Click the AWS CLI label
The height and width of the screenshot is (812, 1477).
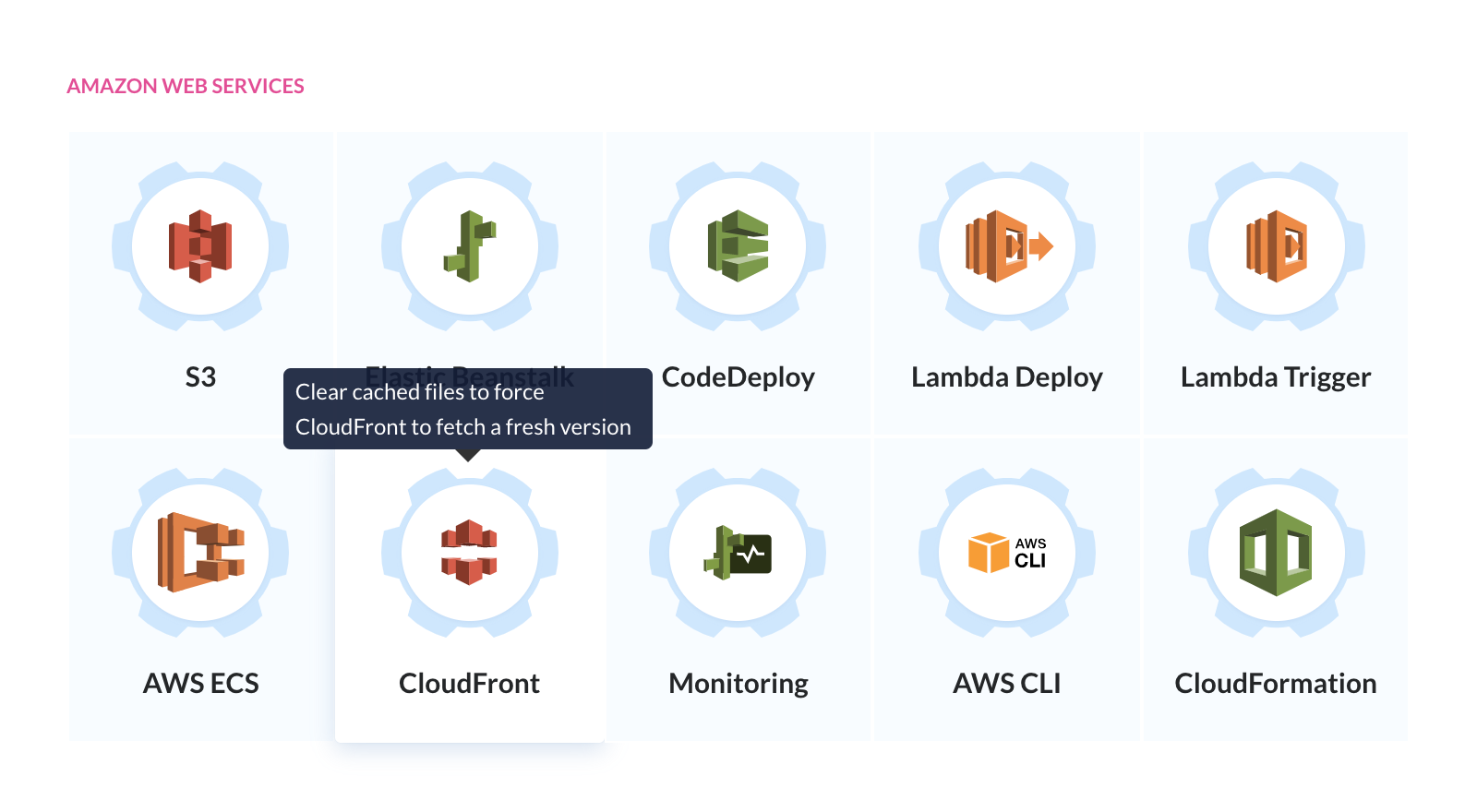[1007, 684]
